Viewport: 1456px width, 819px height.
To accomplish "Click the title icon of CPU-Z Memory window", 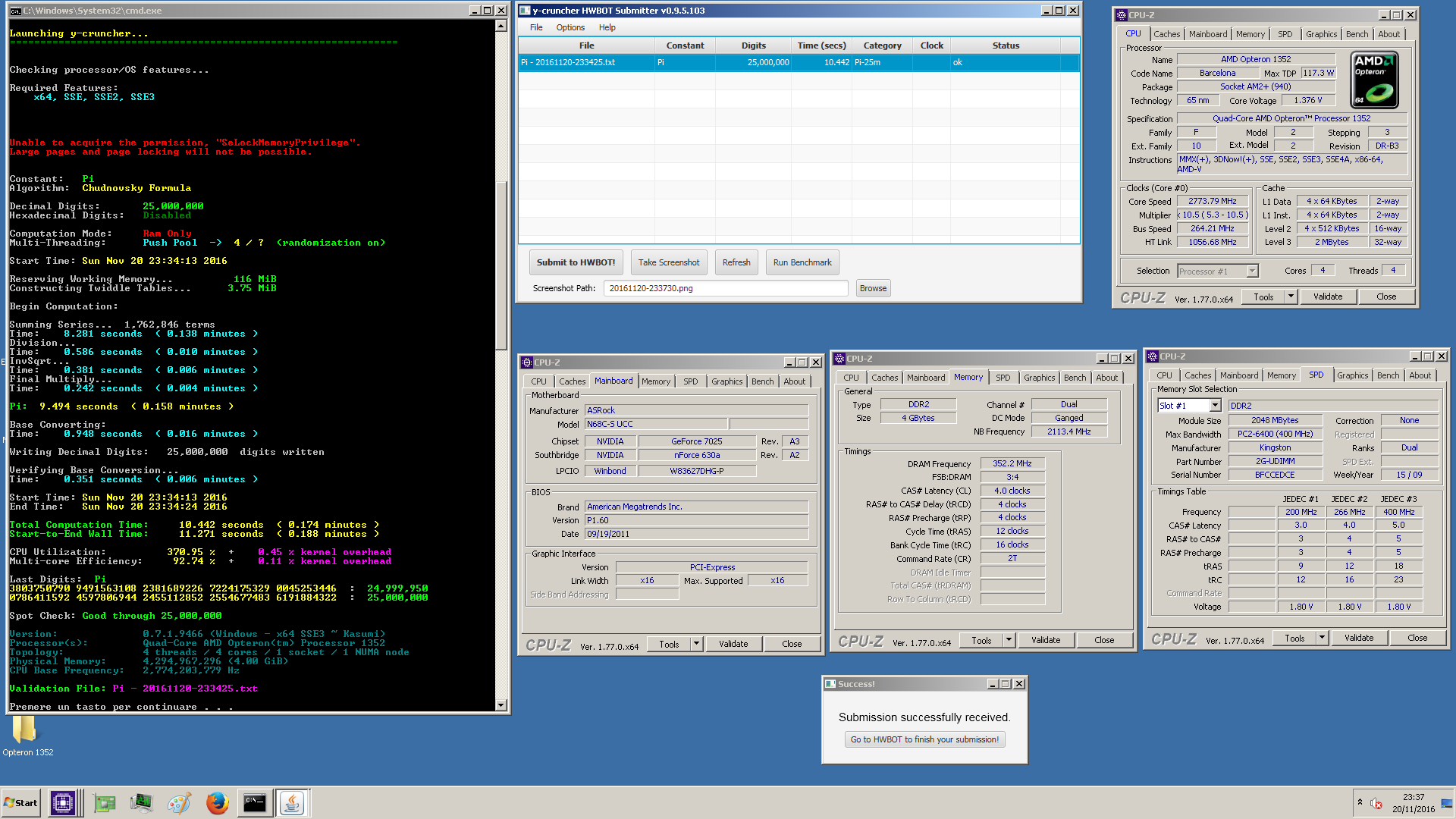I will [x=839, y=359].
